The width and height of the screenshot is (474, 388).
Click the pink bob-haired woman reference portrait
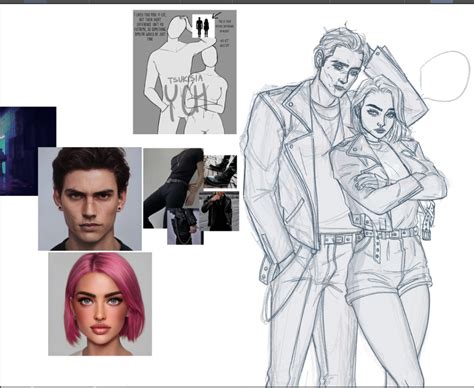coord(100,304)
